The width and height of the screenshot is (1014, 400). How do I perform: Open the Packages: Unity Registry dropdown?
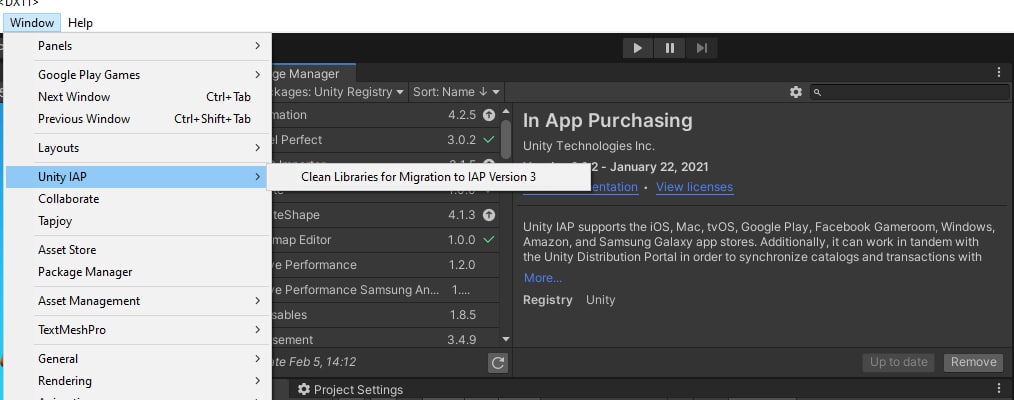pos(340,92)
